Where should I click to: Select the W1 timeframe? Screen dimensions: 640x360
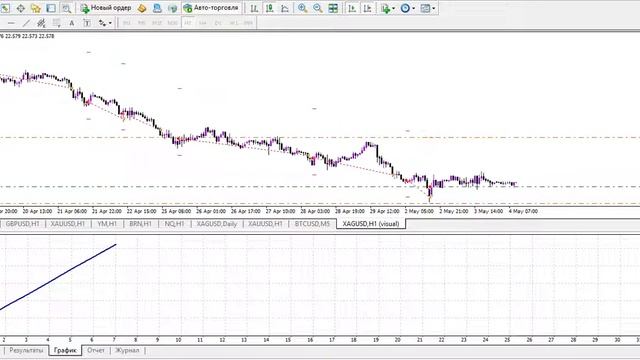click(233, 23)
